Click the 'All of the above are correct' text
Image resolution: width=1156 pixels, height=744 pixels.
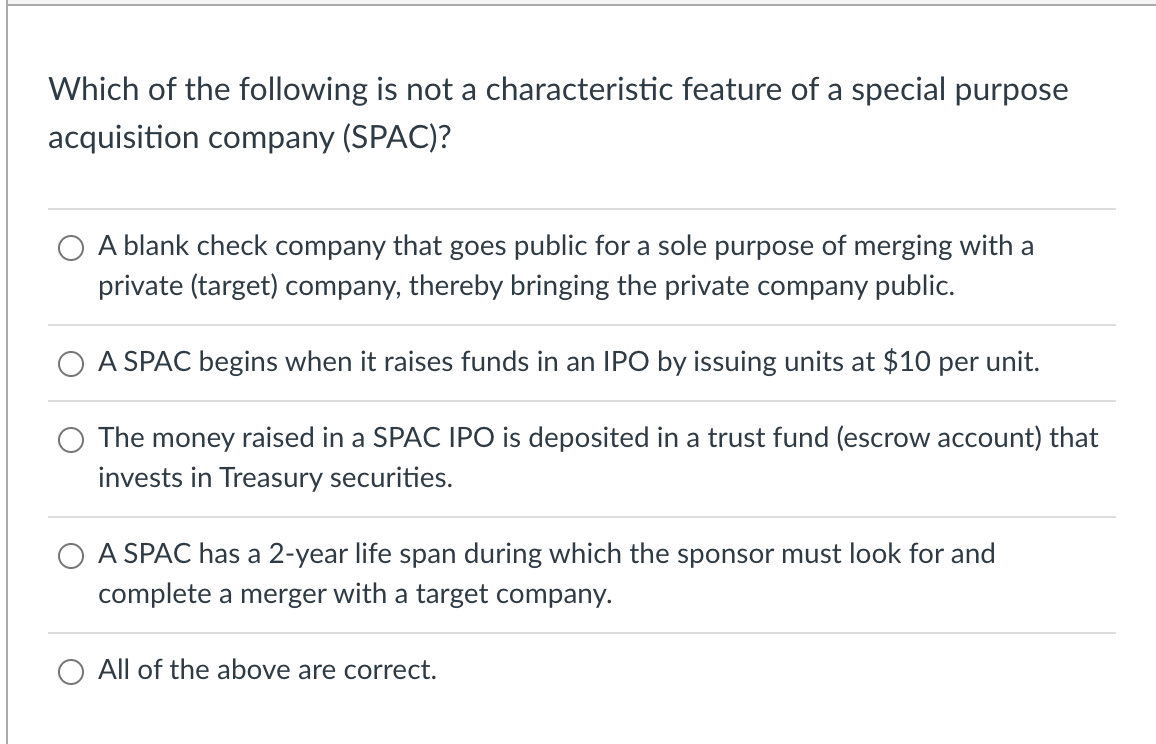coord(266,671)
